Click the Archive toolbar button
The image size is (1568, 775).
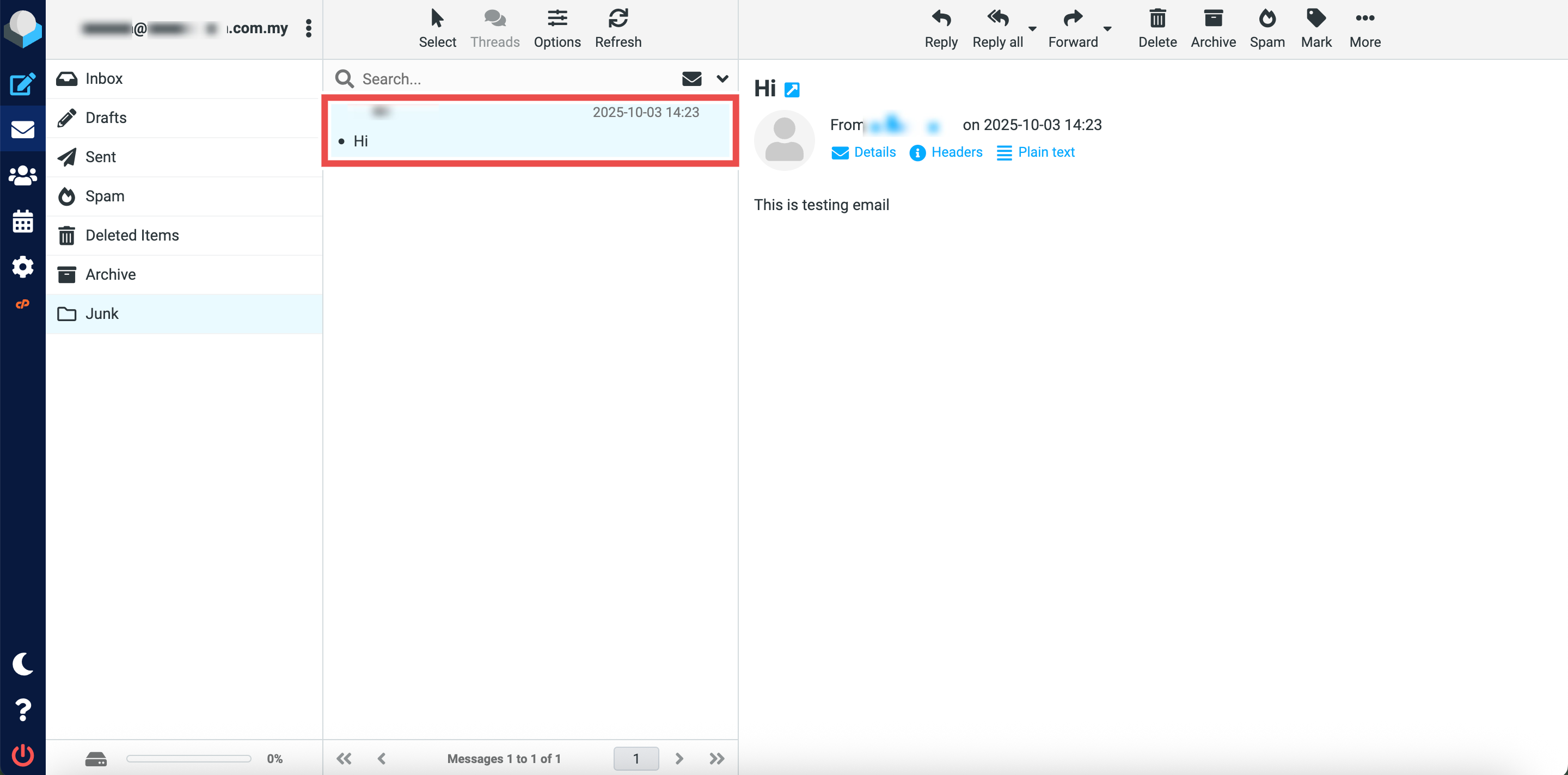1212,28
